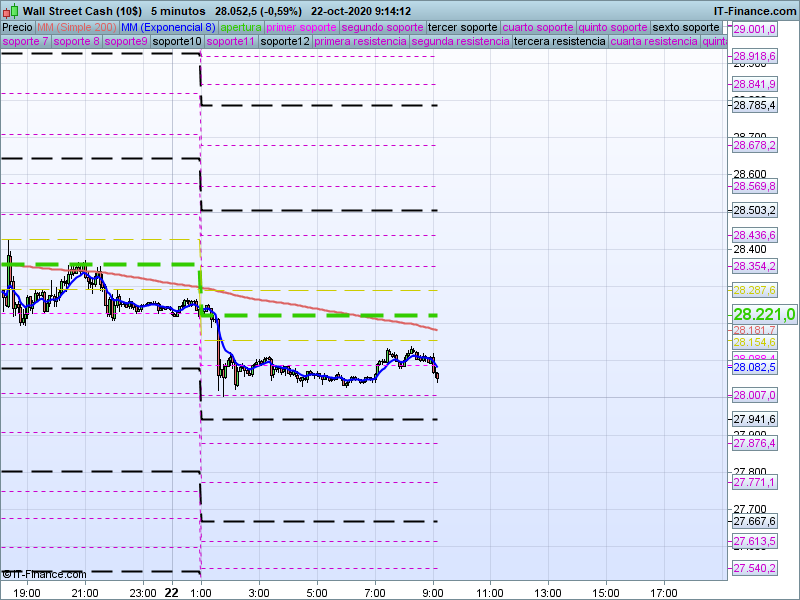
Task: Click the 21:00 time axis label
Action: [85, 593]
